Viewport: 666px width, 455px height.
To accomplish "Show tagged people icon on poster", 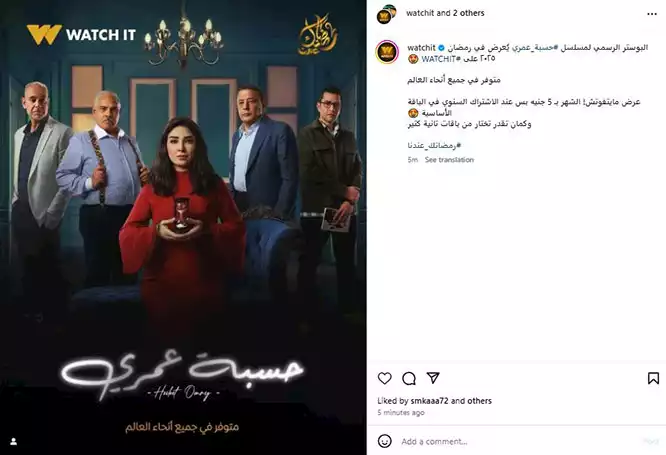I will coord(14,442).
